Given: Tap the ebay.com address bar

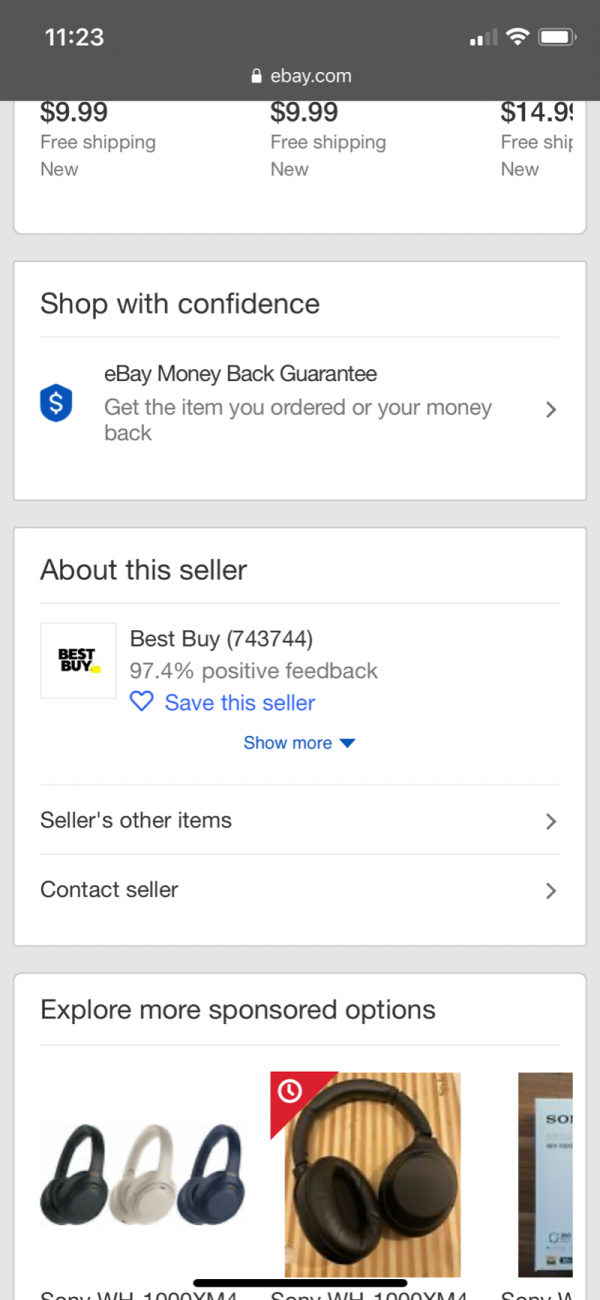Looking at the screenshot, I should coord(300,76).
